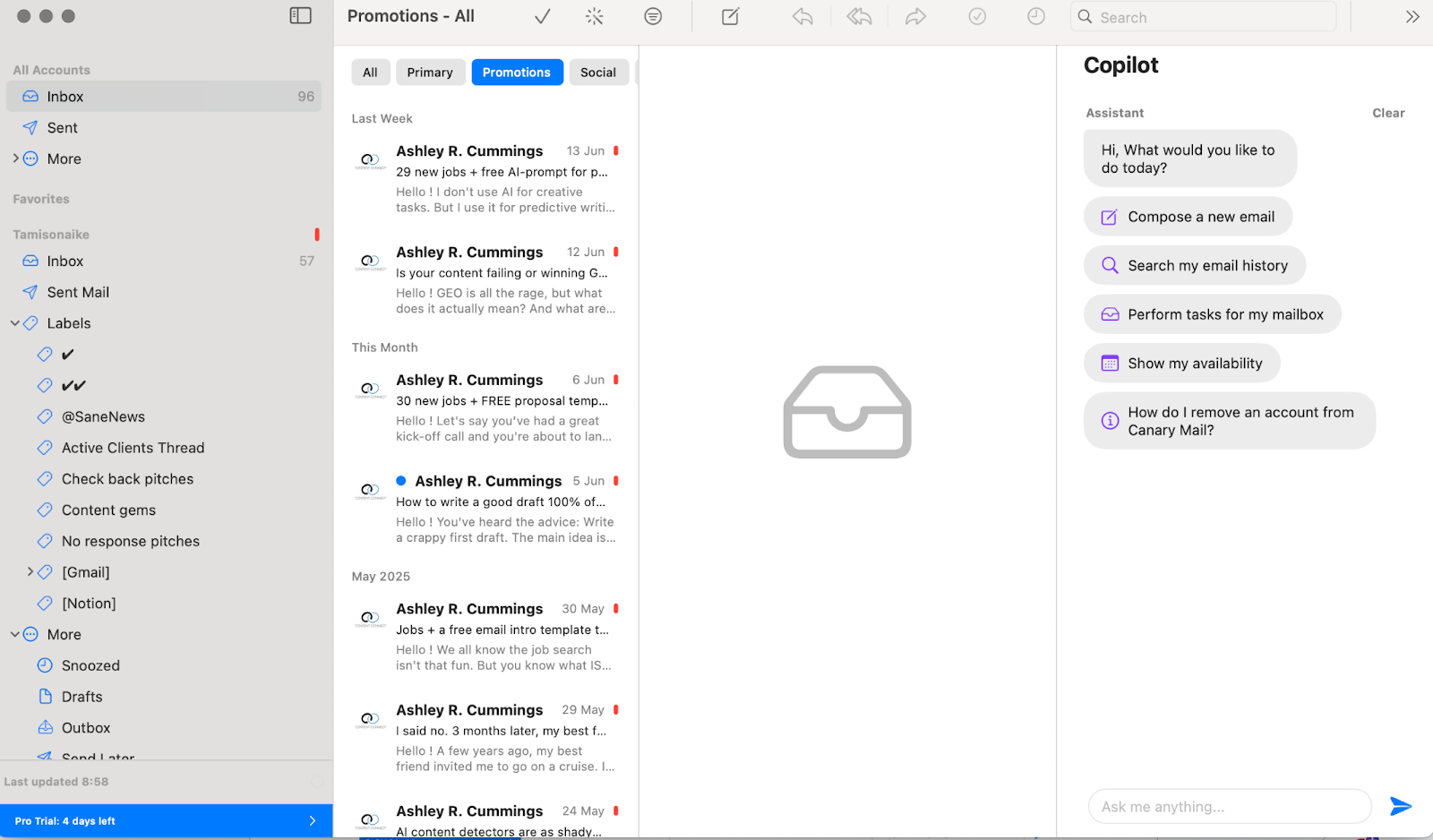This screenshot has height=840, width=1433.
Task: Click Compose a new email suggestion
Action: 1188,217
